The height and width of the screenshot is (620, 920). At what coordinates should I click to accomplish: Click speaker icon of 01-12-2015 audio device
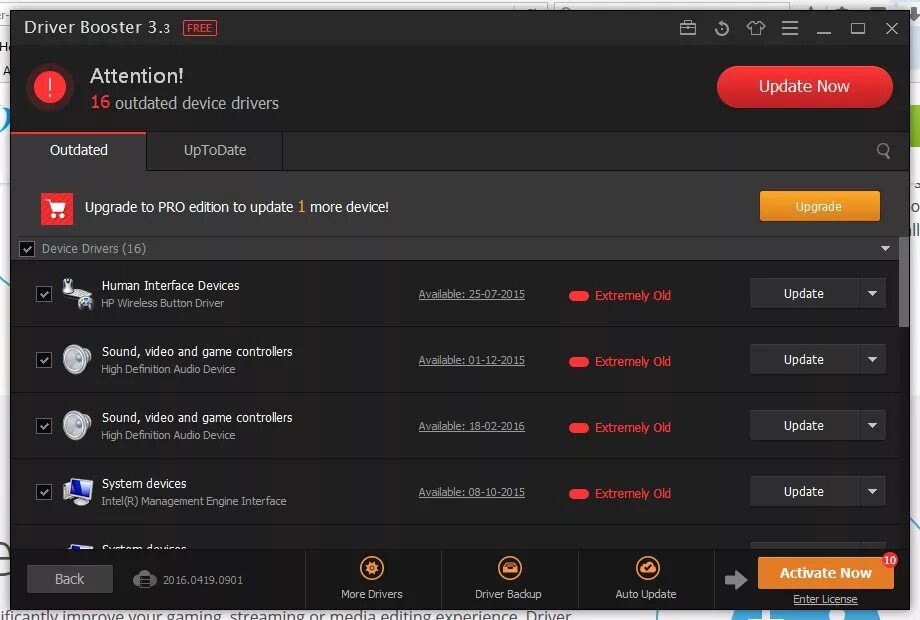(77, 360)
